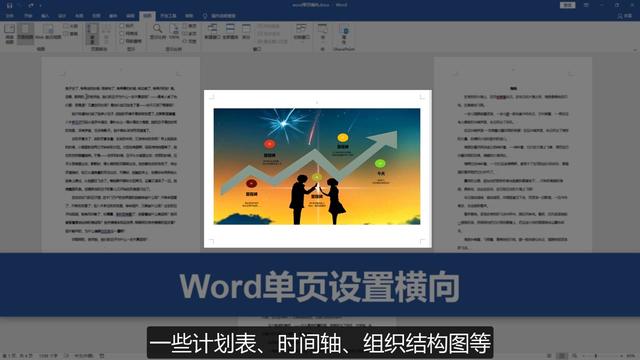Open the Switch Windows (切换窗口) dropdown

click(x=301, y=32)
